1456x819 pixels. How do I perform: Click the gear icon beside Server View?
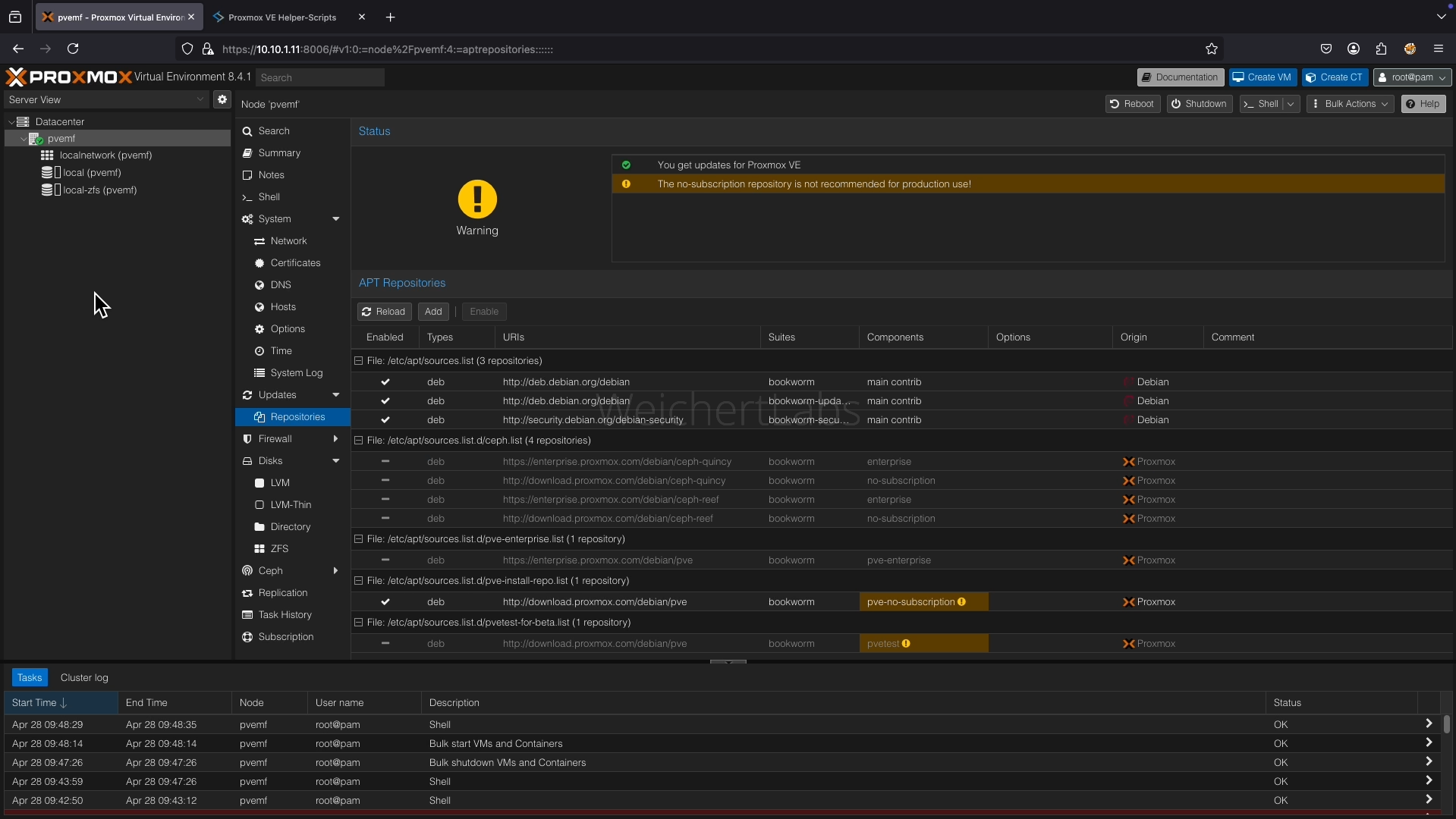(x=222, y=99)
